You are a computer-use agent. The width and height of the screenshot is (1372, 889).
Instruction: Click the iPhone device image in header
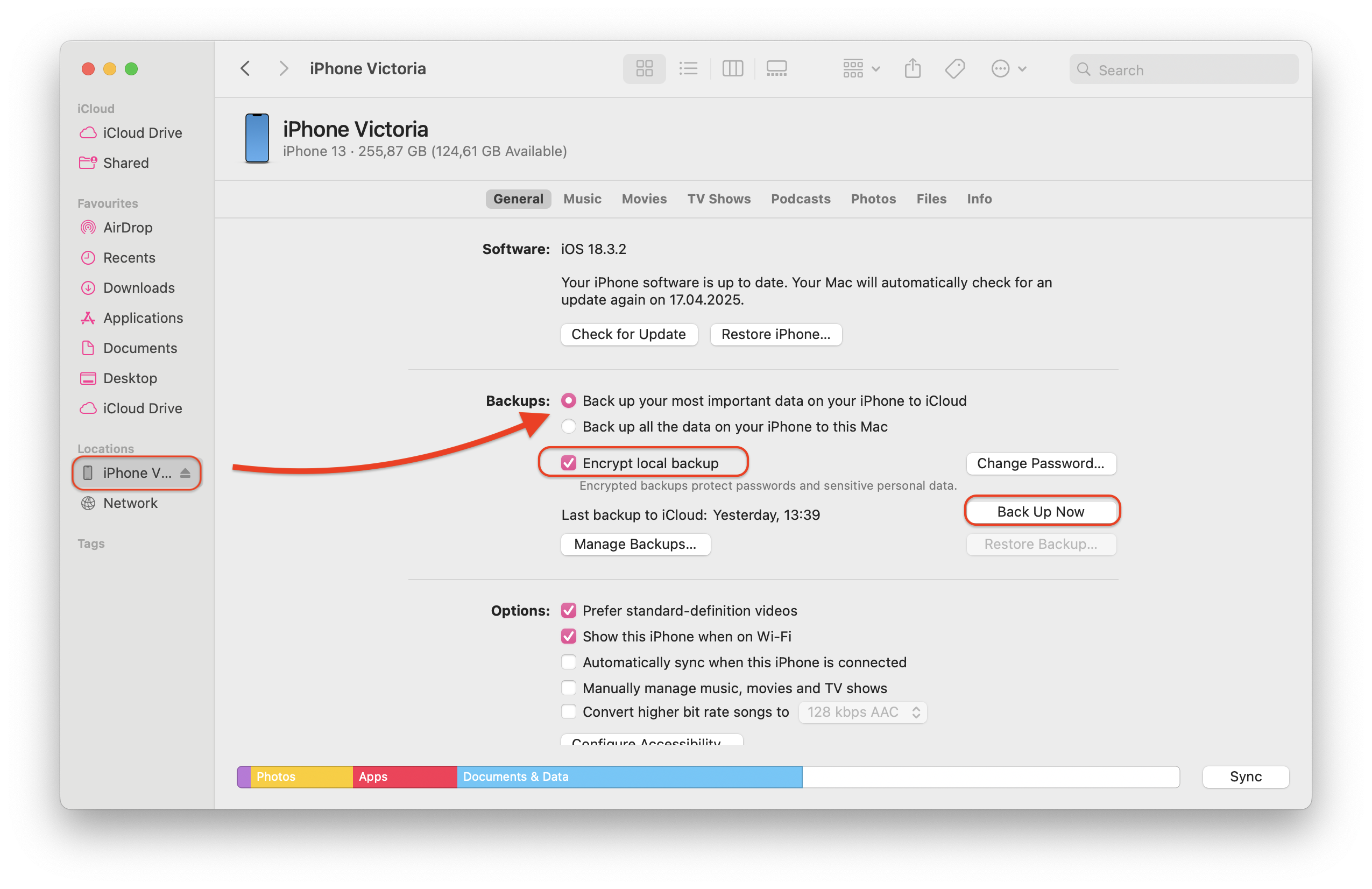pyautogui.click(x=257, y=138)
